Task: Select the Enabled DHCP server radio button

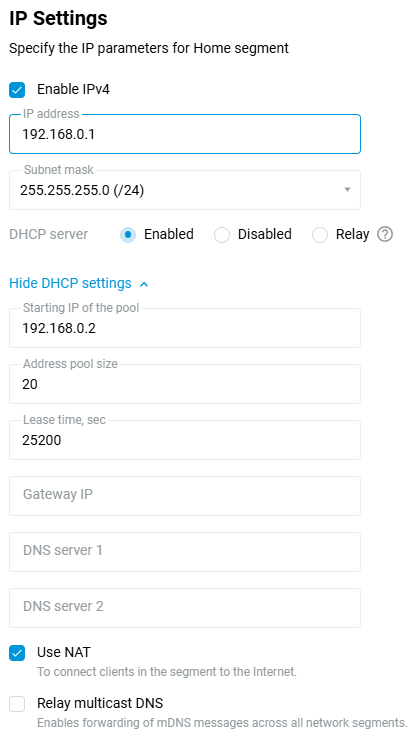Action: [128, 235]
